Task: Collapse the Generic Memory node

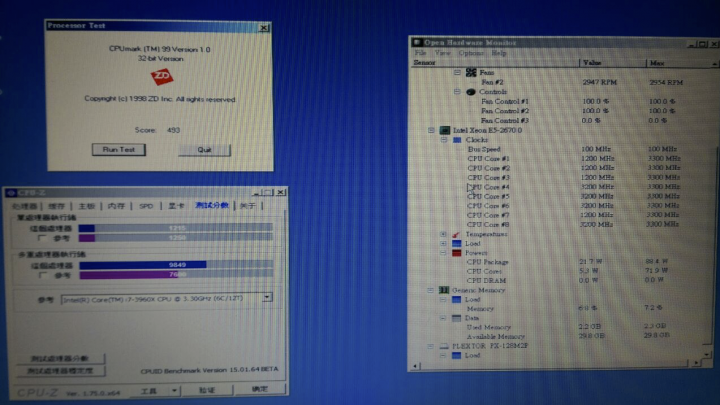Action: tap(430, 290)
